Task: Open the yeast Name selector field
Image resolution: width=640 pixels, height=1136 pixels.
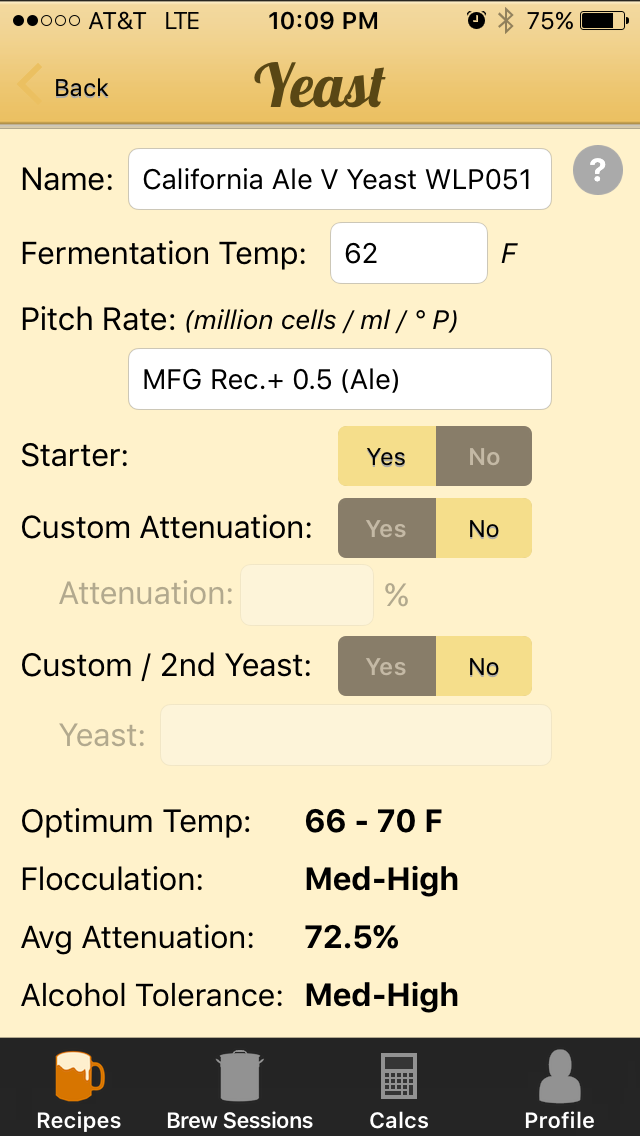Action: (x=340, y=179)
